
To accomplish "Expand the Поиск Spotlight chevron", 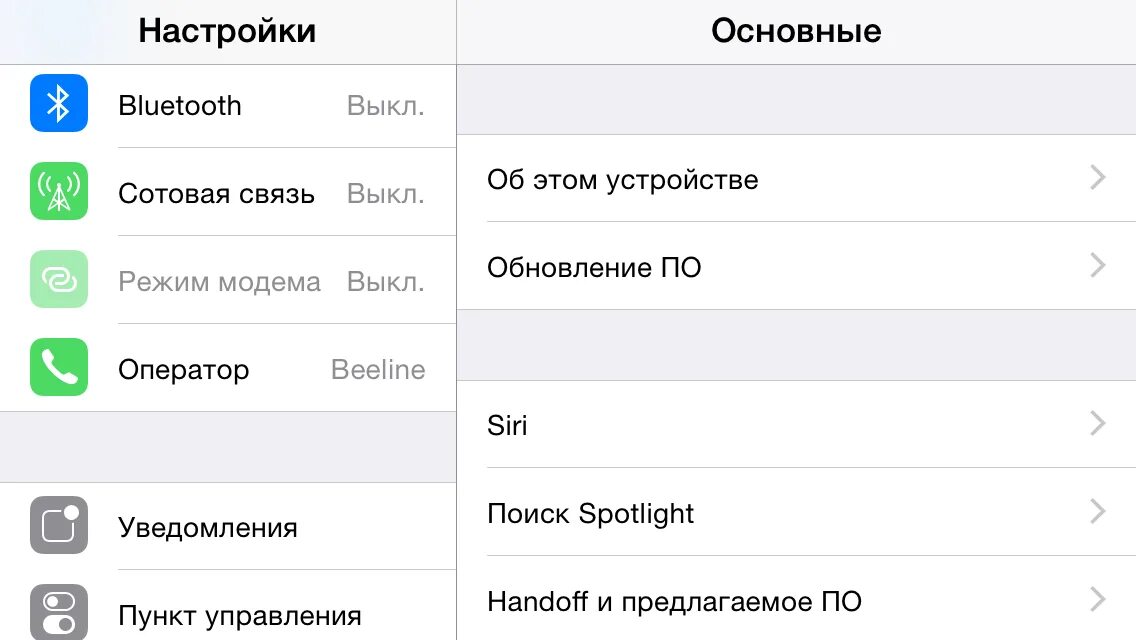I will click(x=1098, y=512).
